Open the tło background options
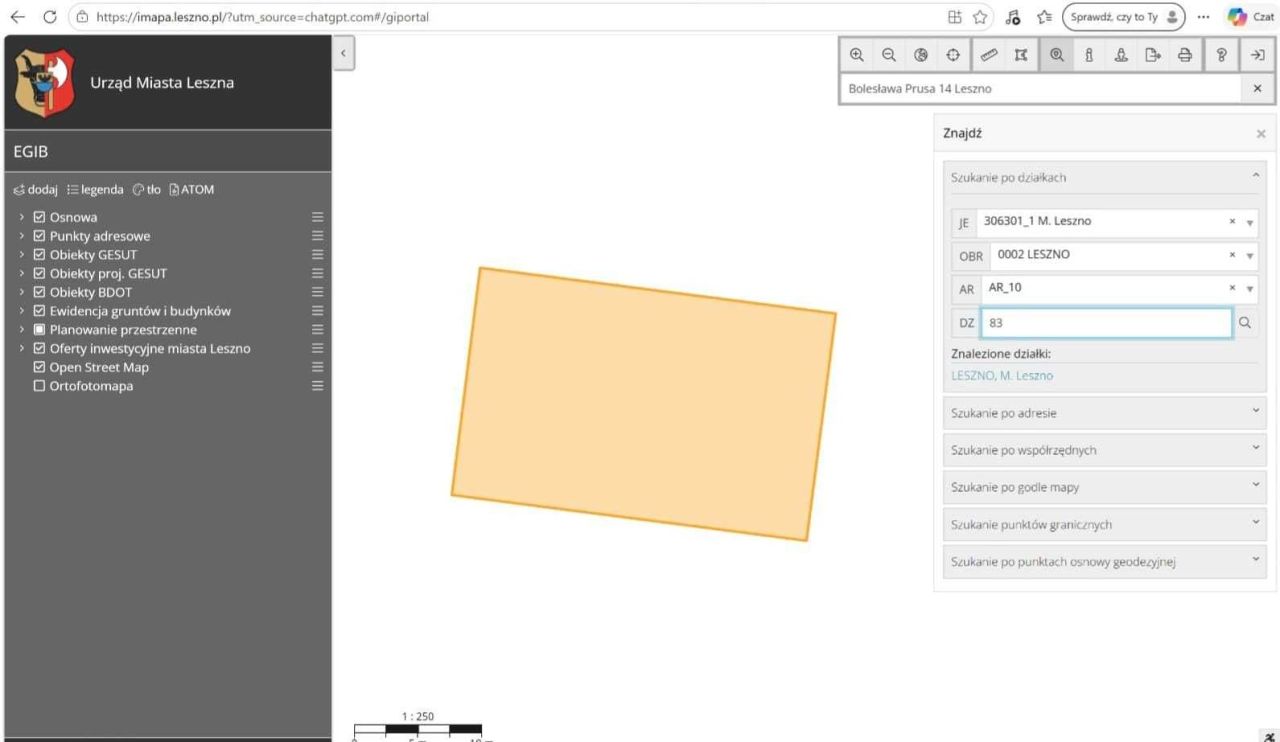 coord(146,189)
